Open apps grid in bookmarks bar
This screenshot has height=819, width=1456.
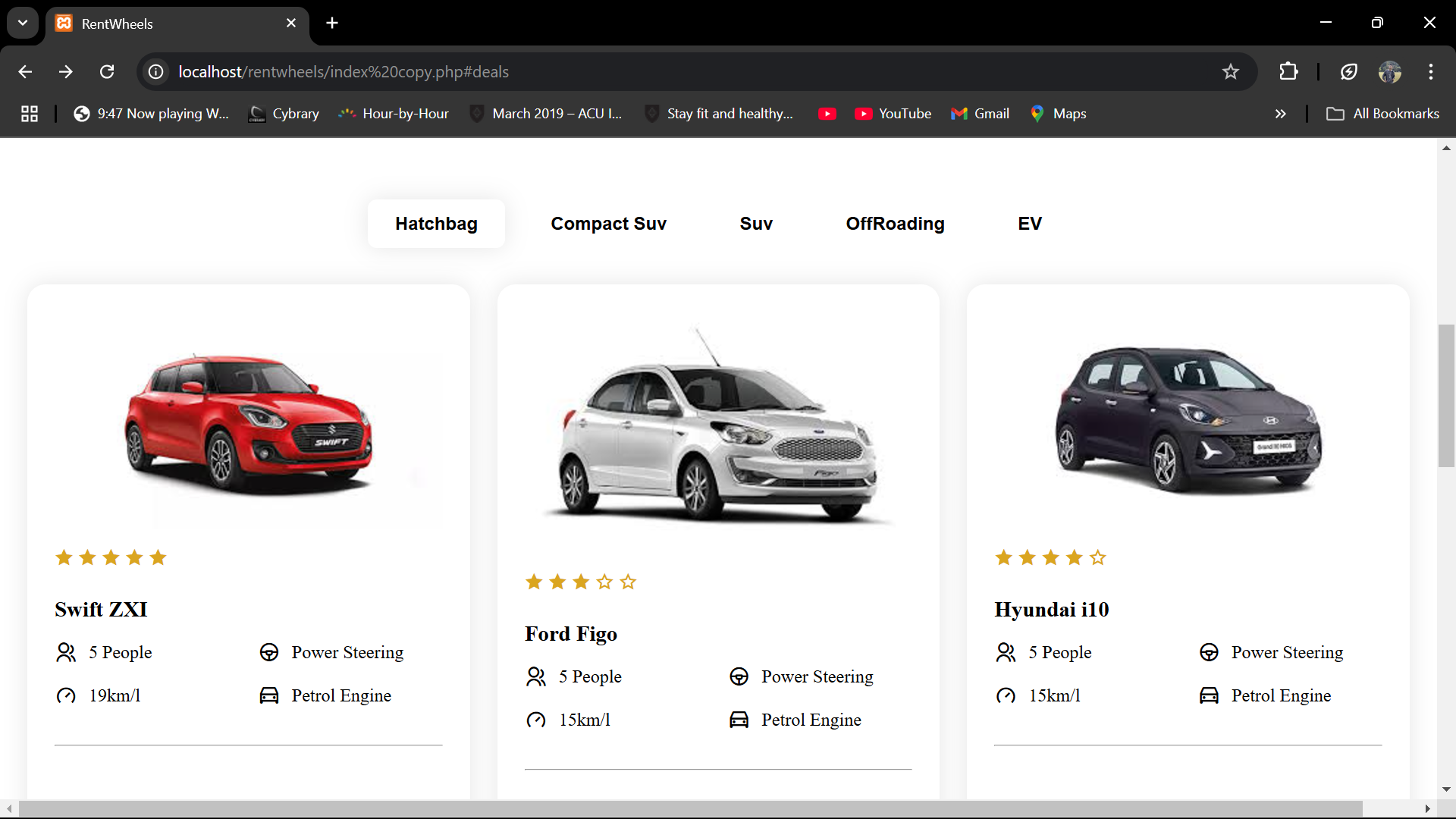coord(30,114)
